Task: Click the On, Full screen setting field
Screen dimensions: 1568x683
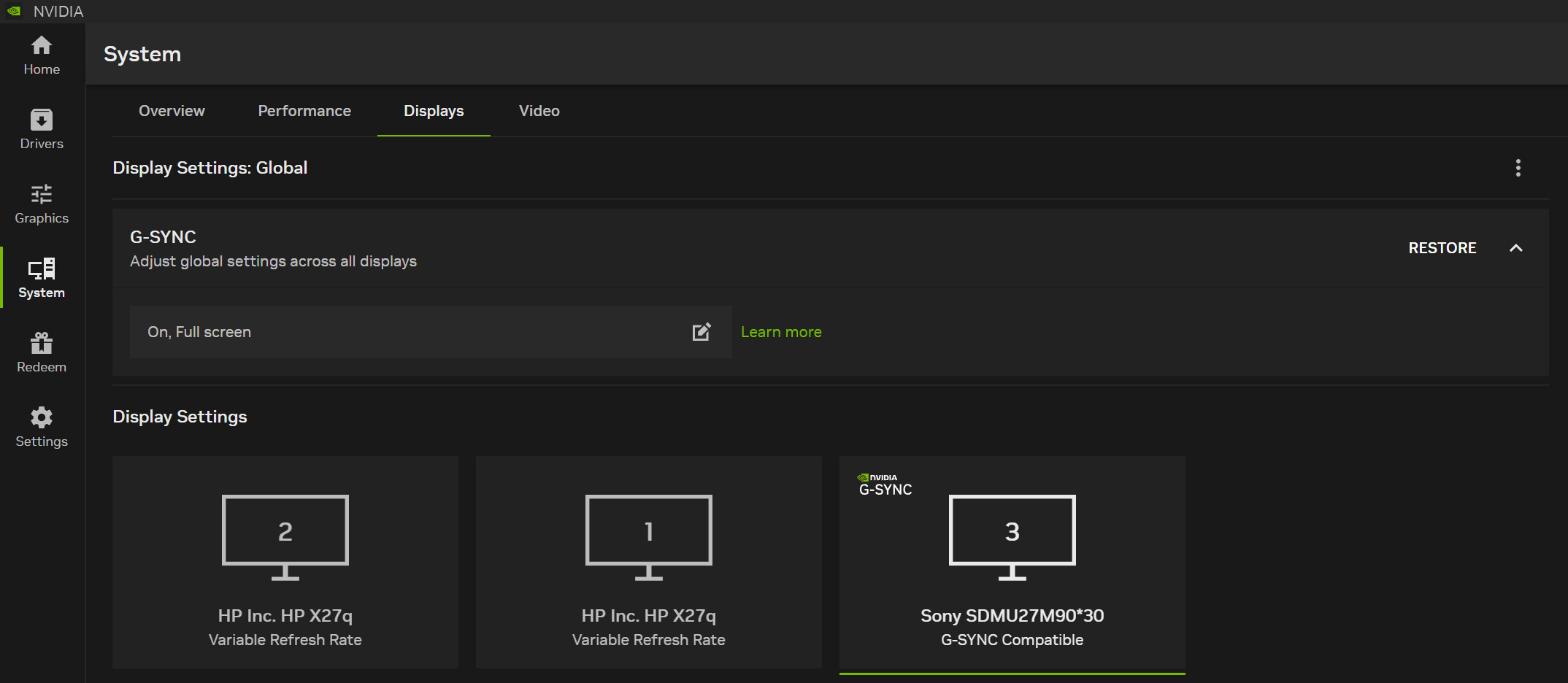Action: click(x=409, y=332)
